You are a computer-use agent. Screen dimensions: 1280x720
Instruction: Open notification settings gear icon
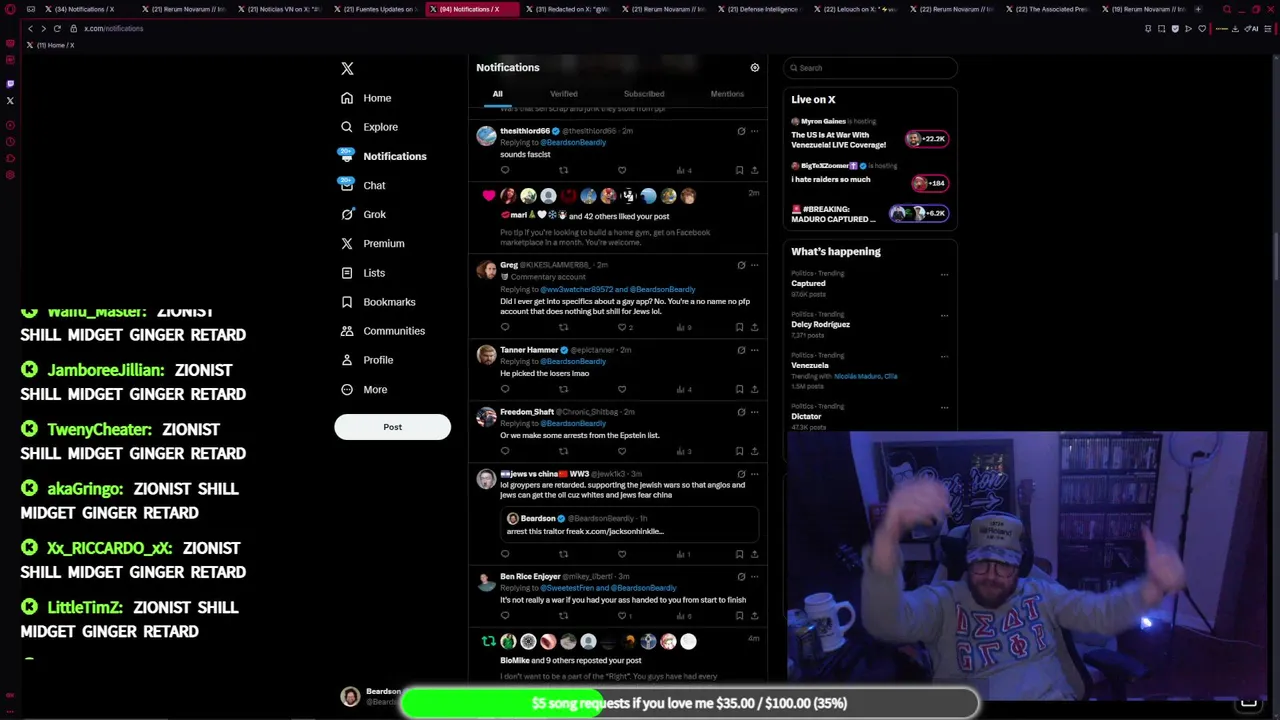755,68
